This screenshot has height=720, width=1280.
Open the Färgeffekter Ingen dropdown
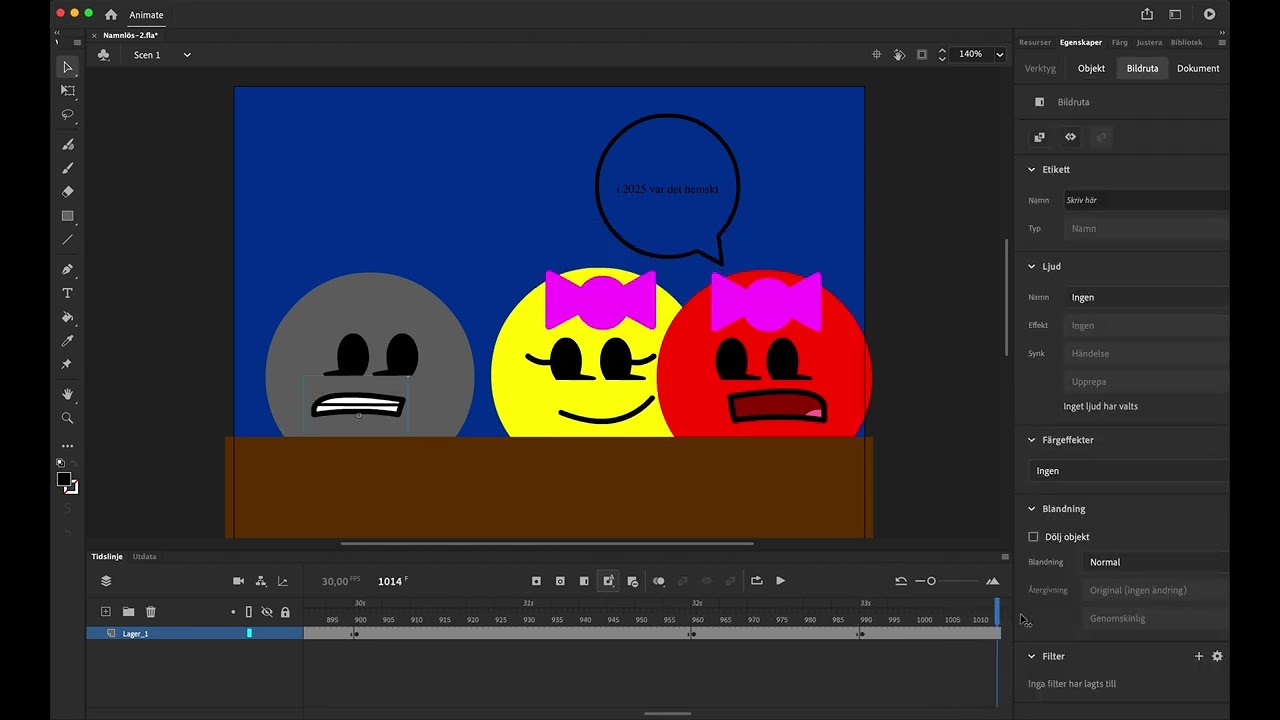tap(1129, 471)
